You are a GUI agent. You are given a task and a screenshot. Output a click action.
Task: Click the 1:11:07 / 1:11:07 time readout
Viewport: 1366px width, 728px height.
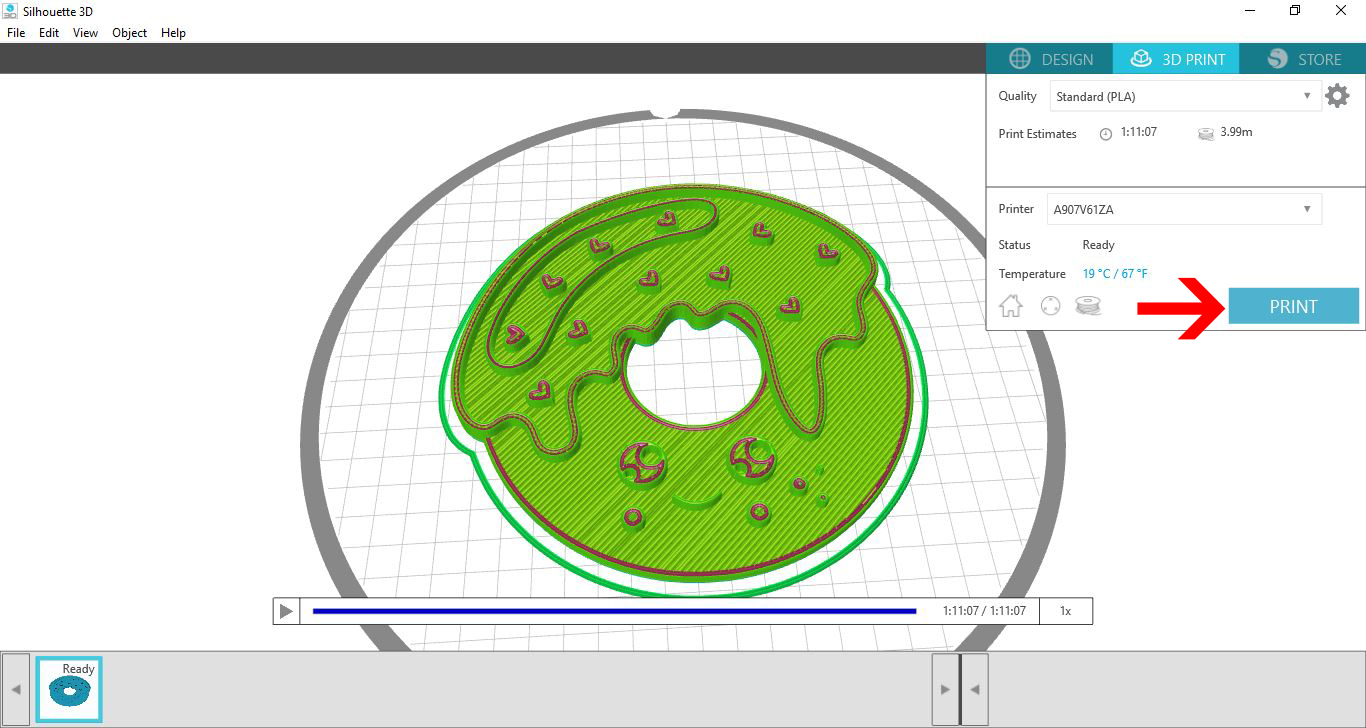(x=984, y=611)
